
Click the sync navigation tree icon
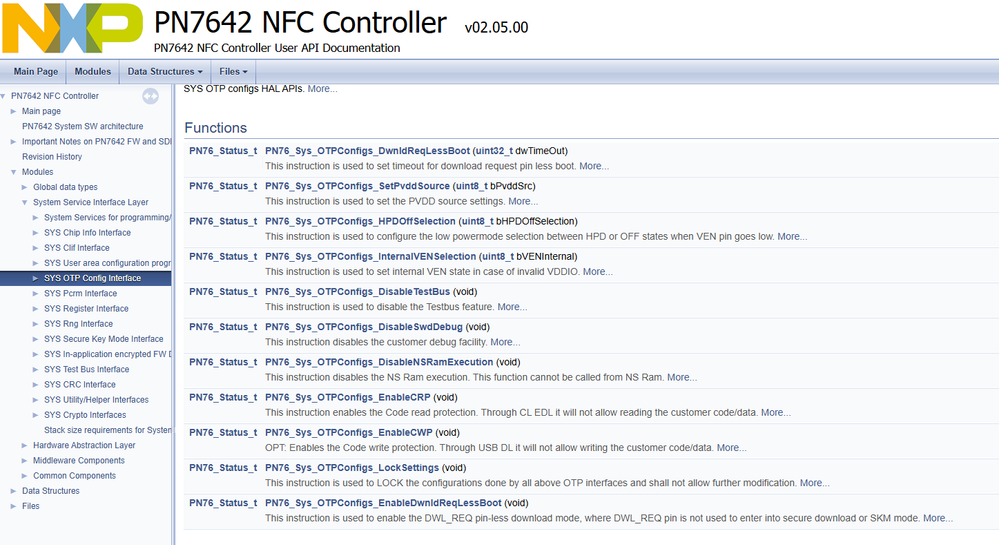pyautogui.click(x=150, y=96)
